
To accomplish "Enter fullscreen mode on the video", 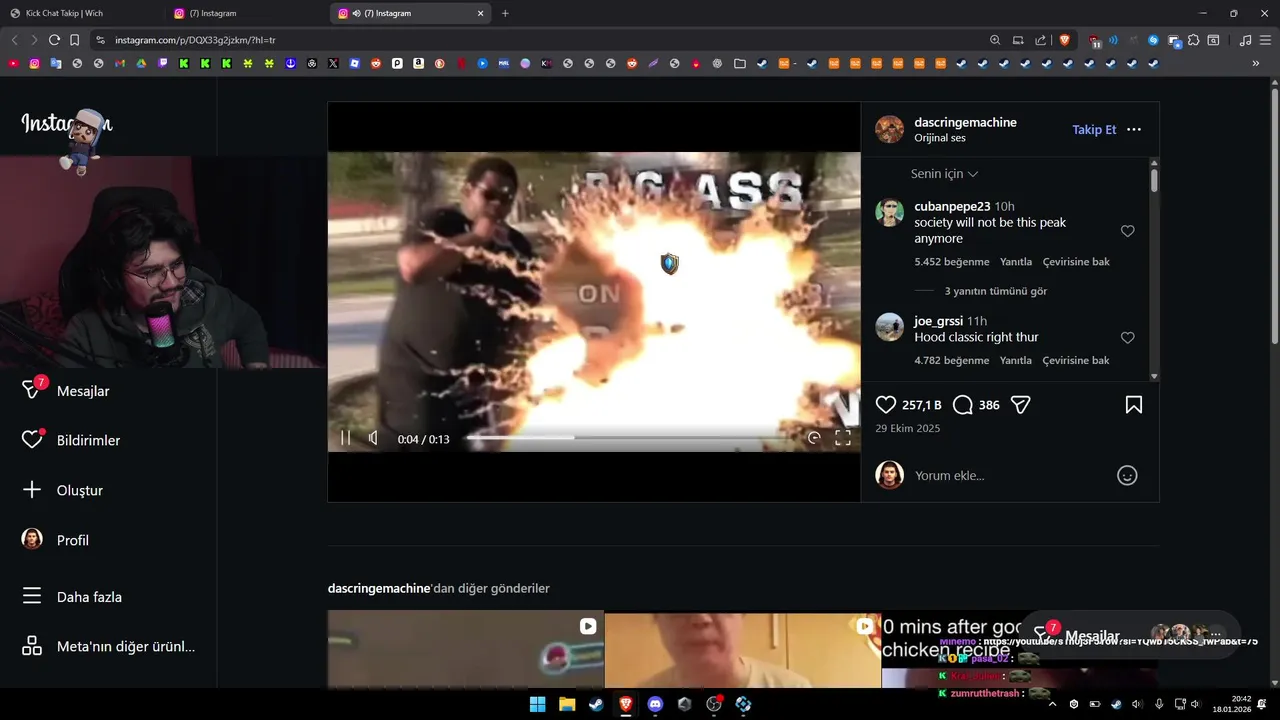I will pos(843,438).
